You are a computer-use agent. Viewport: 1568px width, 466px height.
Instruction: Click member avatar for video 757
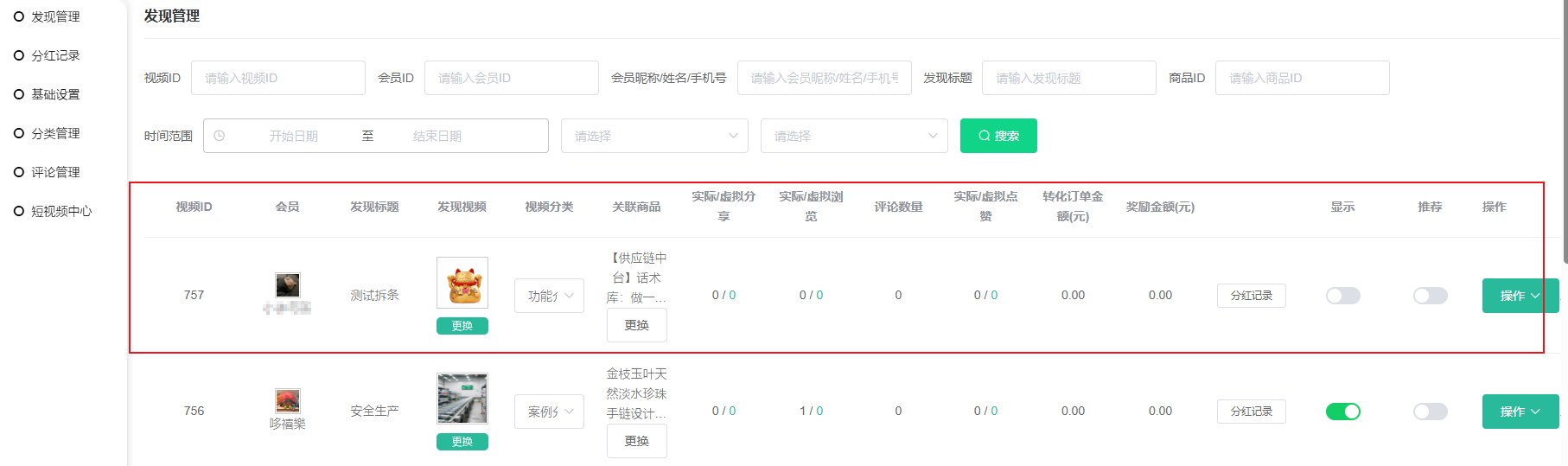click(287, 284)
